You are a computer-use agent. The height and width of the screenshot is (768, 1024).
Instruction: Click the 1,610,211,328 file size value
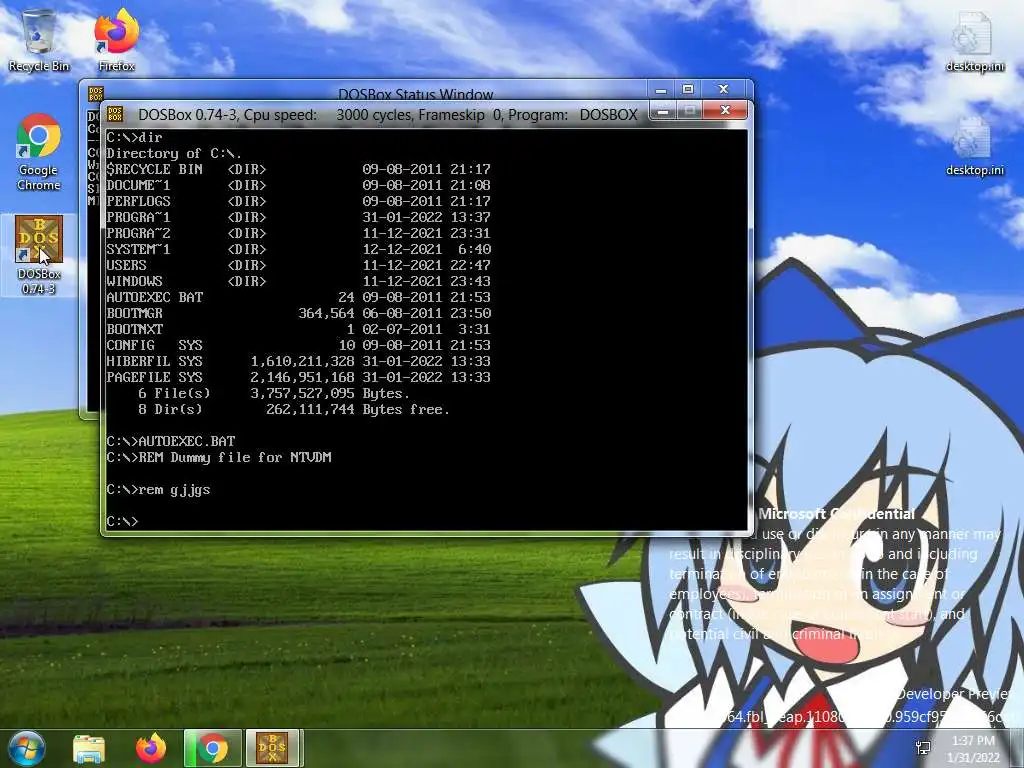pos(302,361)
